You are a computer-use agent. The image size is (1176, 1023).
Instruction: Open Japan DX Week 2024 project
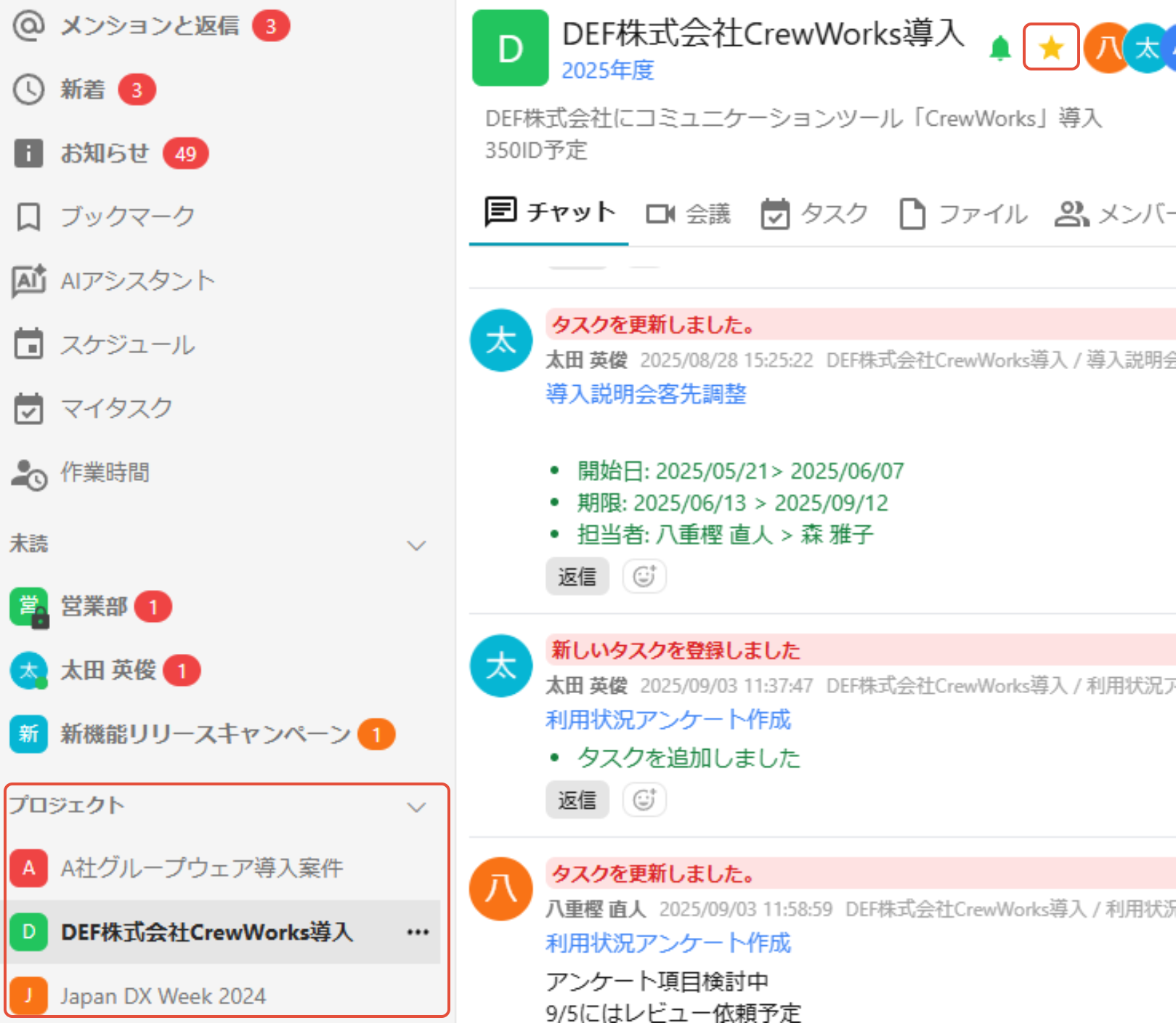[138, 995]
